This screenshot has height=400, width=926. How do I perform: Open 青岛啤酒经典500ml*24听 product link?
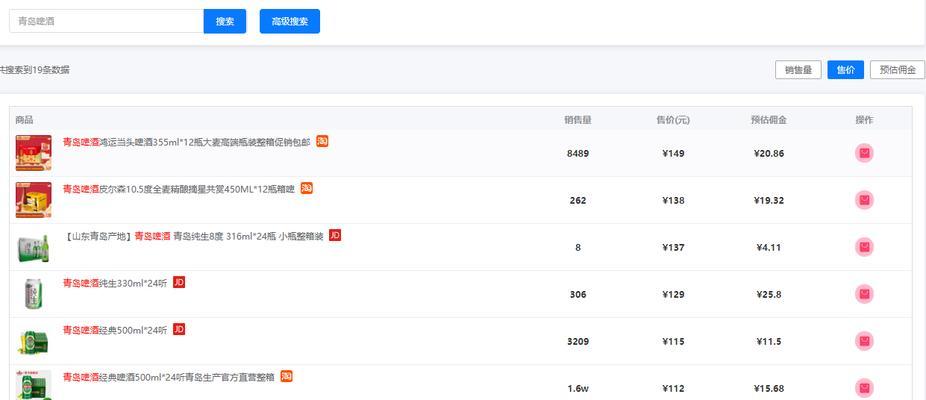click(115, 330)
